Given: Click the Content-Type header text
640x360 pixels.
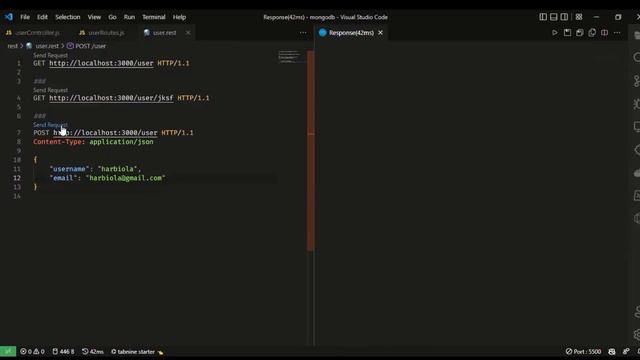Looking at the screenshot, I should (x=59, y=142).
